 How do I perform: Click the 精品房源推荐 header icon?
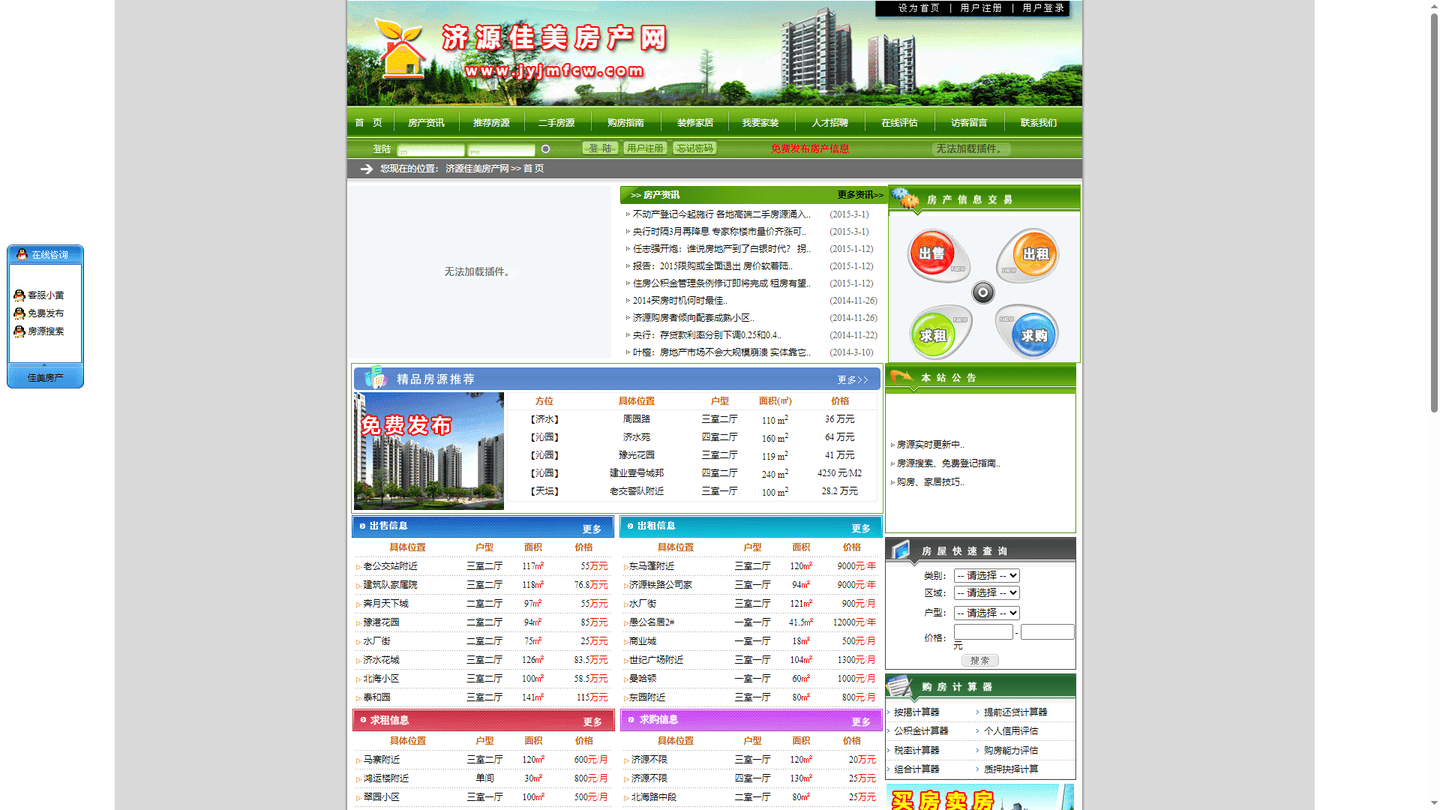tap(375, 378)
